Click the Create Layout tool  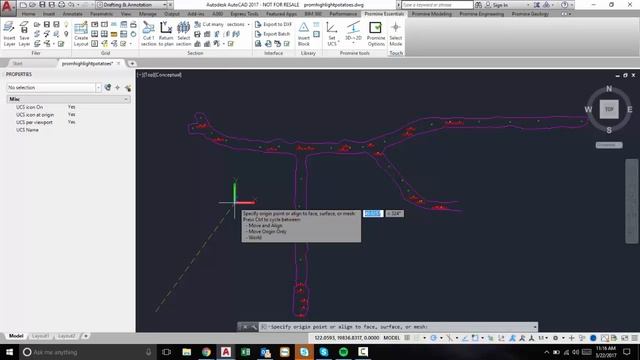[81, 33]
